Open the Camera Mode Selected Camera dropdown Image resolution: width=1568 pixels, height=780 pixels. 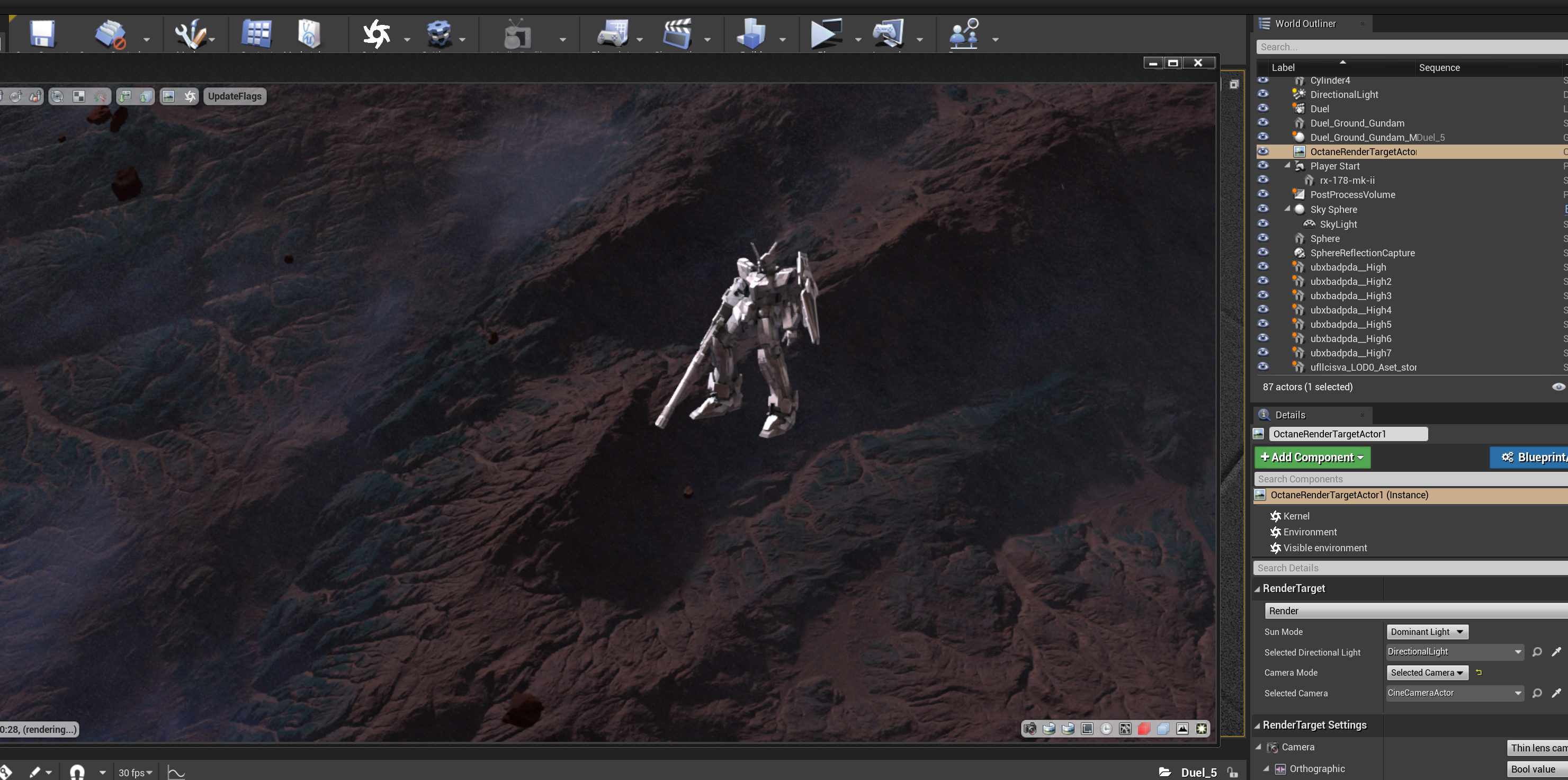(1427, 673)
